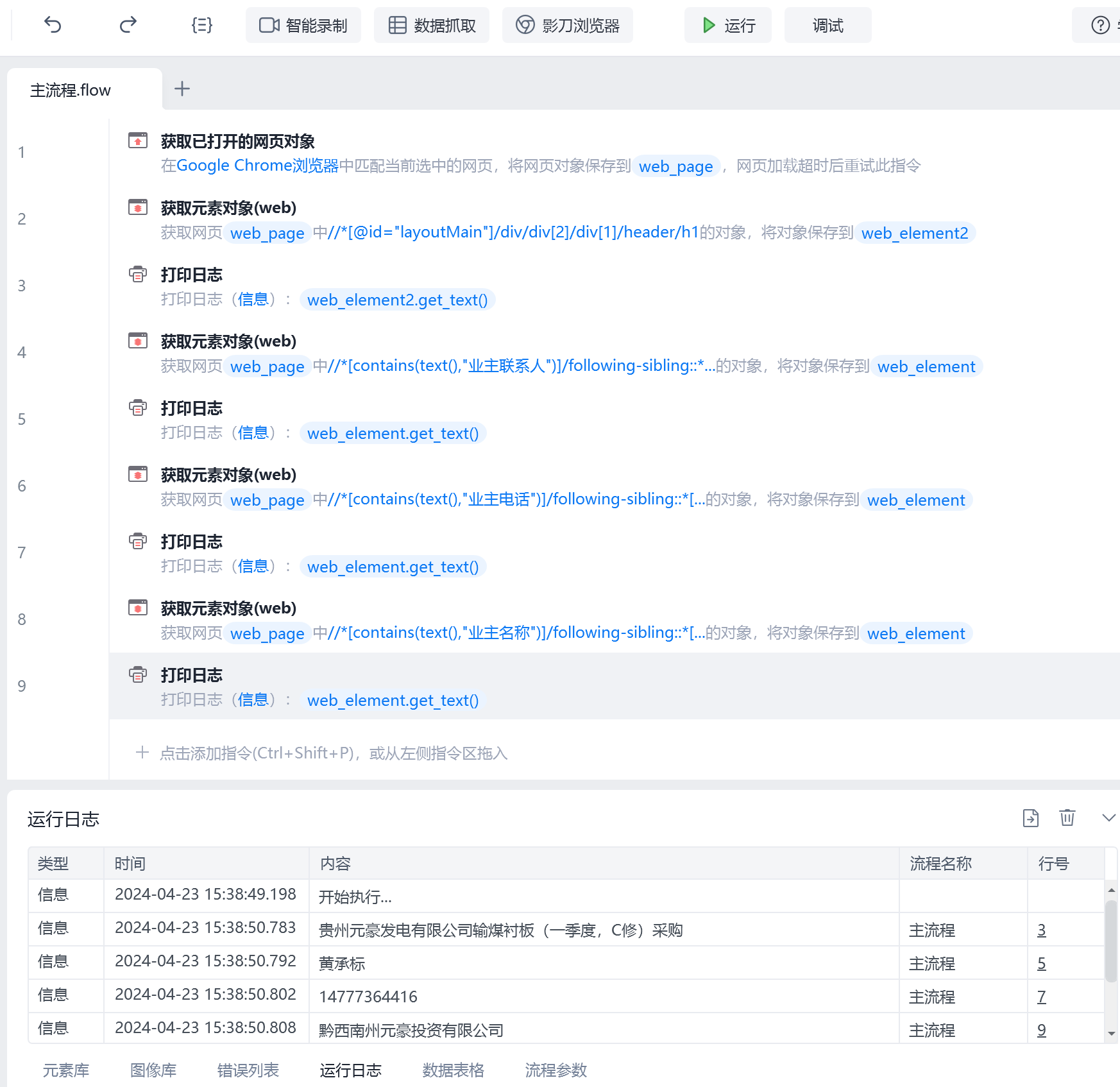Click the redo arrow icon

[x=128, y=25]
